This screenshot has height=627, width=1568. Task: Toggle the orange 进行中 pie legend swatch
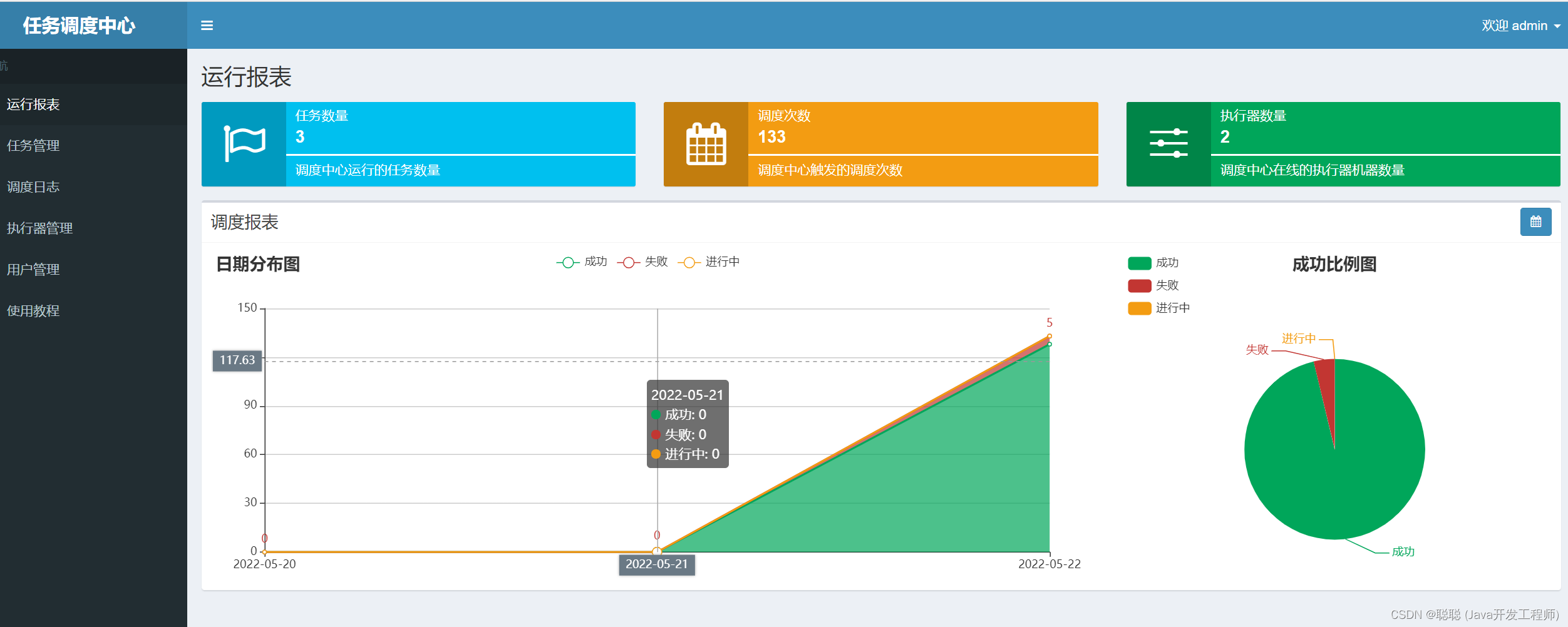click(x=1139, y=308)
